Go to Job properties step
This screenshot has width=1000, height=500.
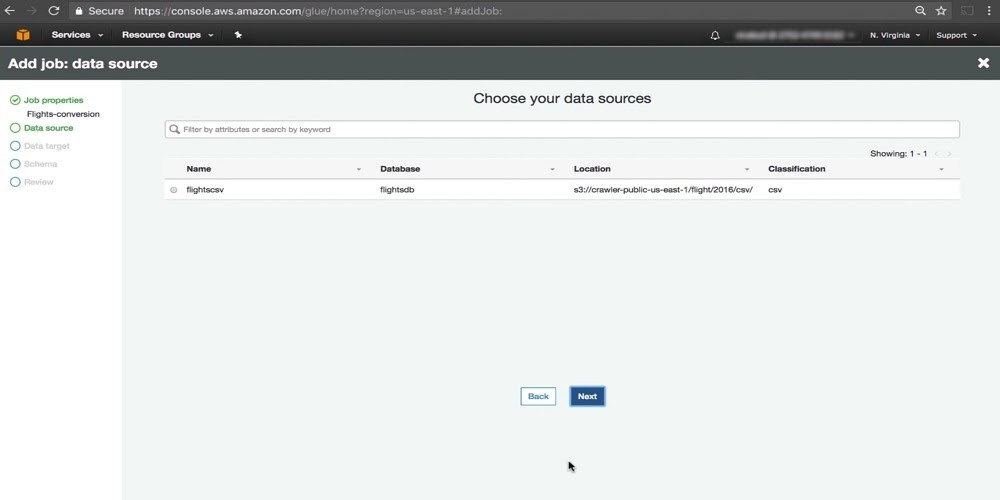53,100
